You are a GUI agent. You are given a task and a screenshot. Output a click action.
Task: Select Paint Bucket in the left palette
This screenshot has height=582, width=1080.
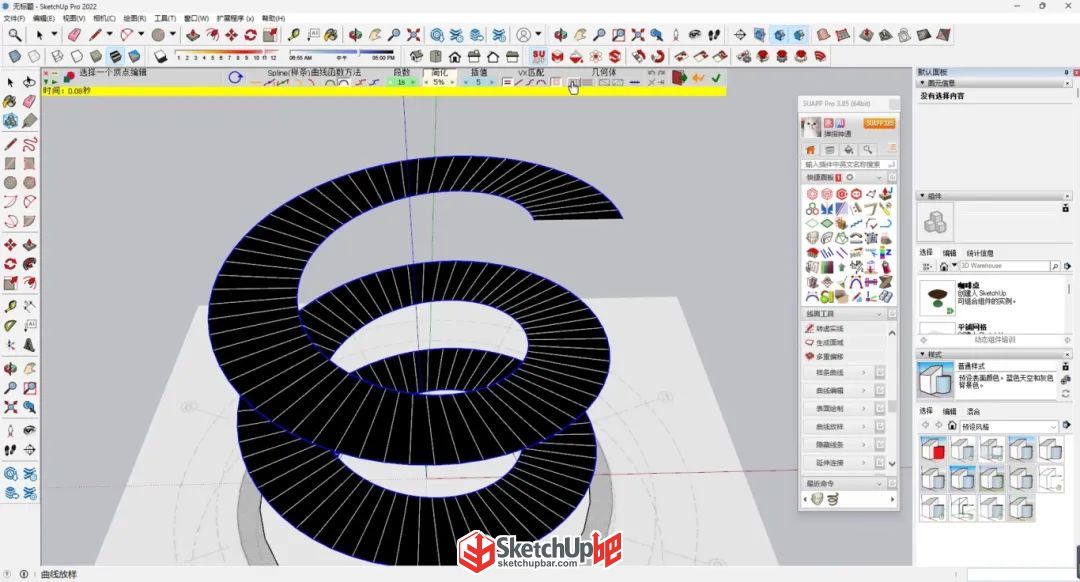coord(10,101)
